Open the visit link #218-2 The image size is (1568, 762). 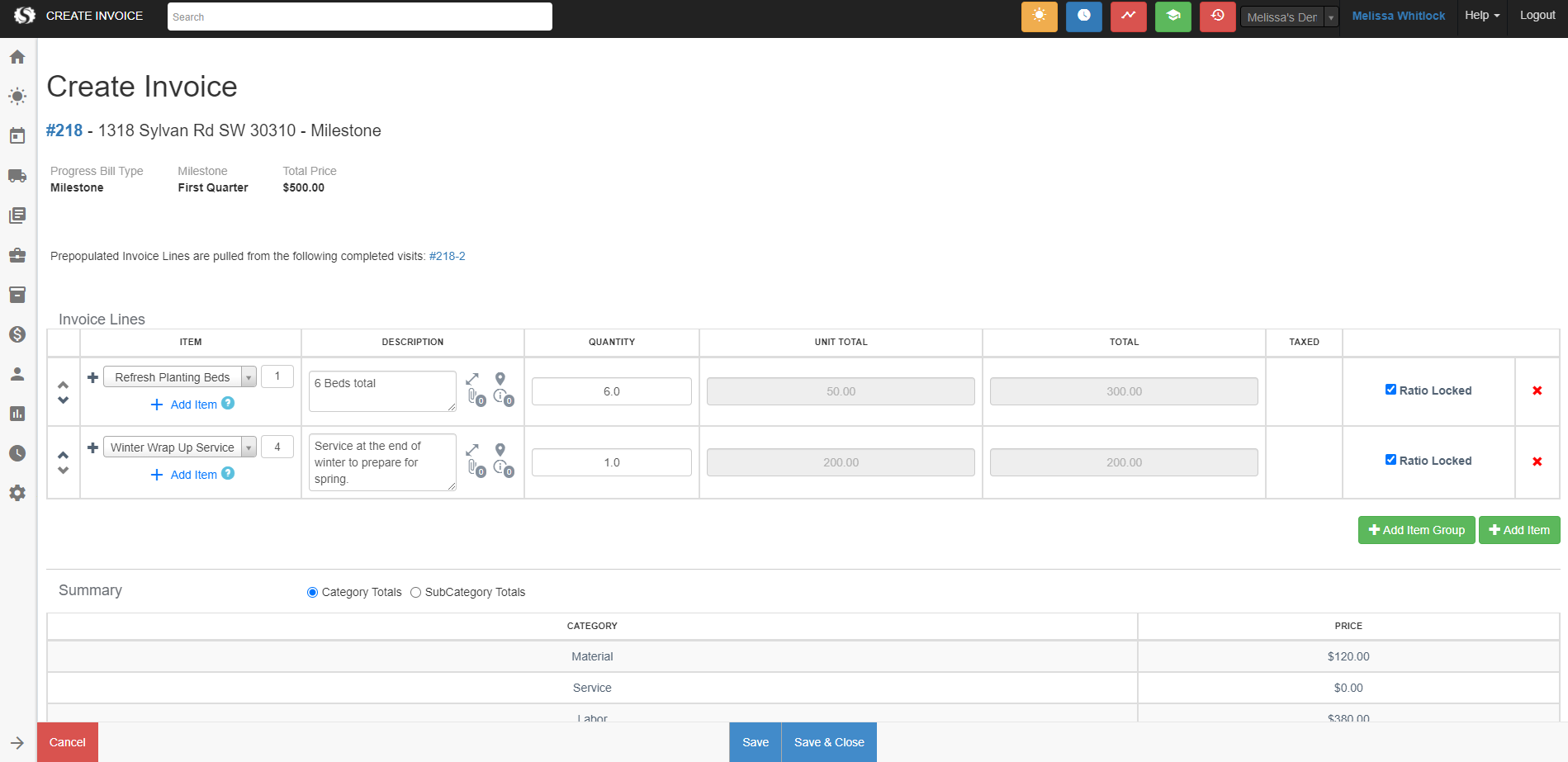point(447,257)
